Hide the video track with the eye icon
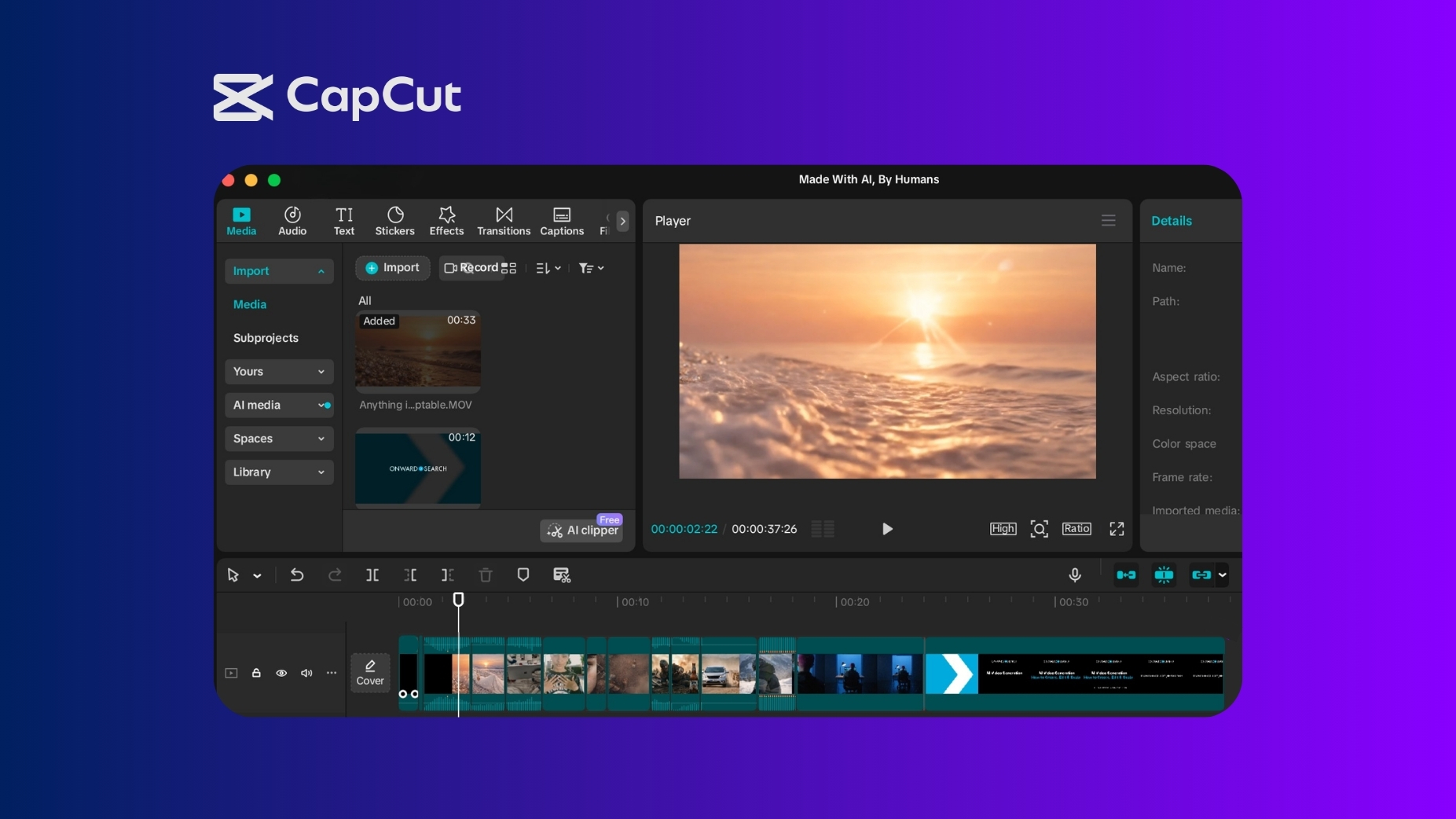The image size is (1456, 819). 281,674
